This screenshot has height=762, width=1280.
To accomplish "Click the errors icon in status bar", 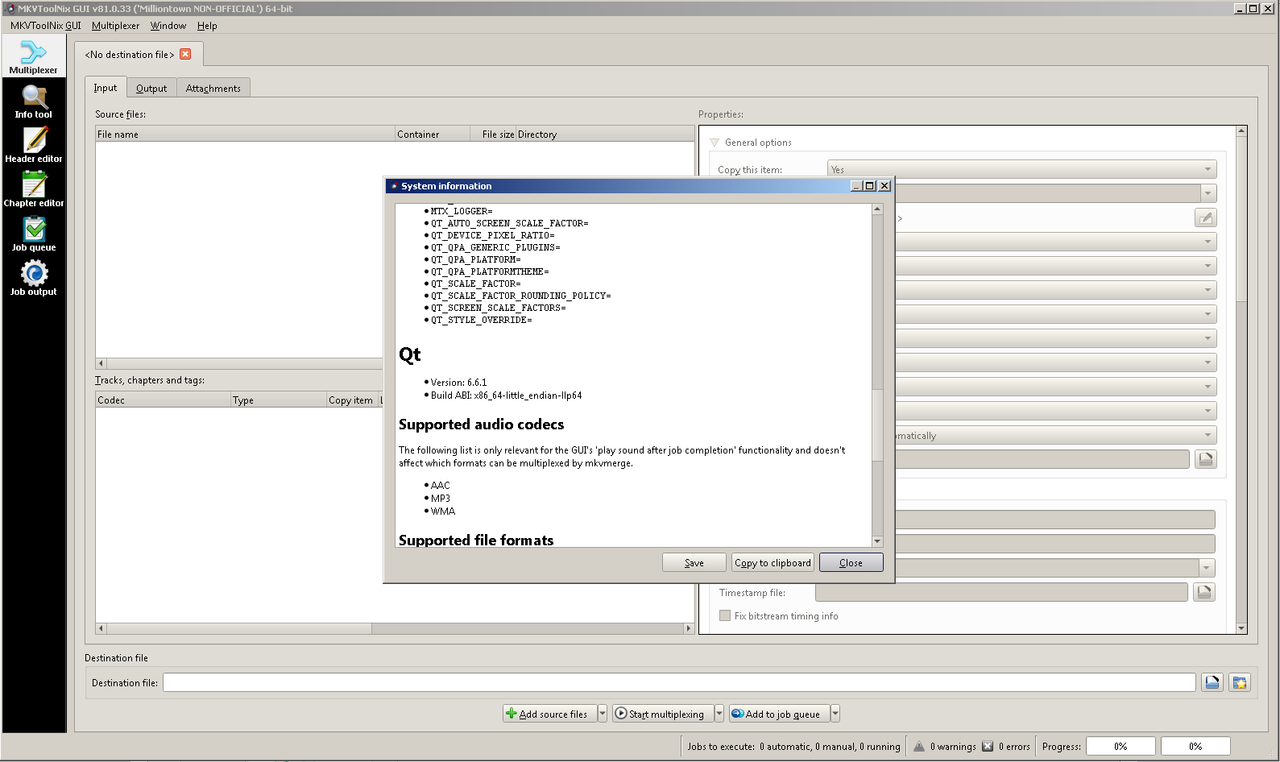I will tap(988, 746).
